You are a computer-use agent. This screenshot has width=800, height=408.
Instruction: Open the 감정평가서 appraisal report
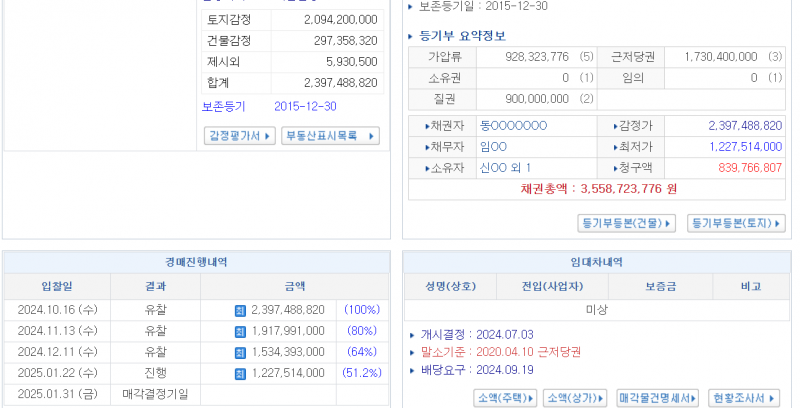coord(239,136)
